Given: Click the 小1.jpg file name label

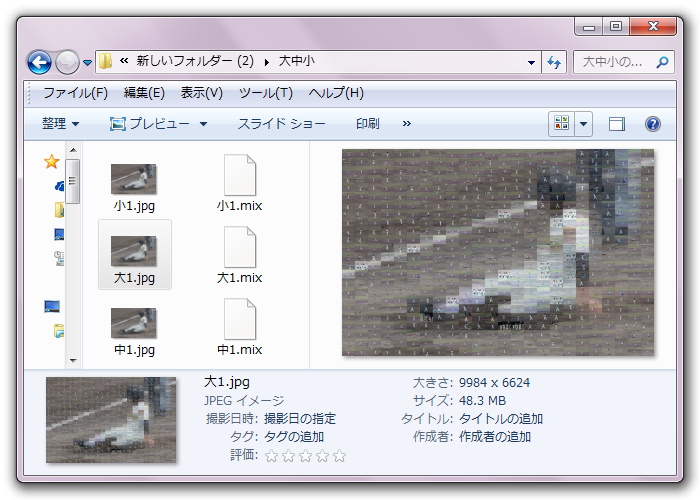Looking at the screenshot, I should pyautogui.click(x=134, y=206).
